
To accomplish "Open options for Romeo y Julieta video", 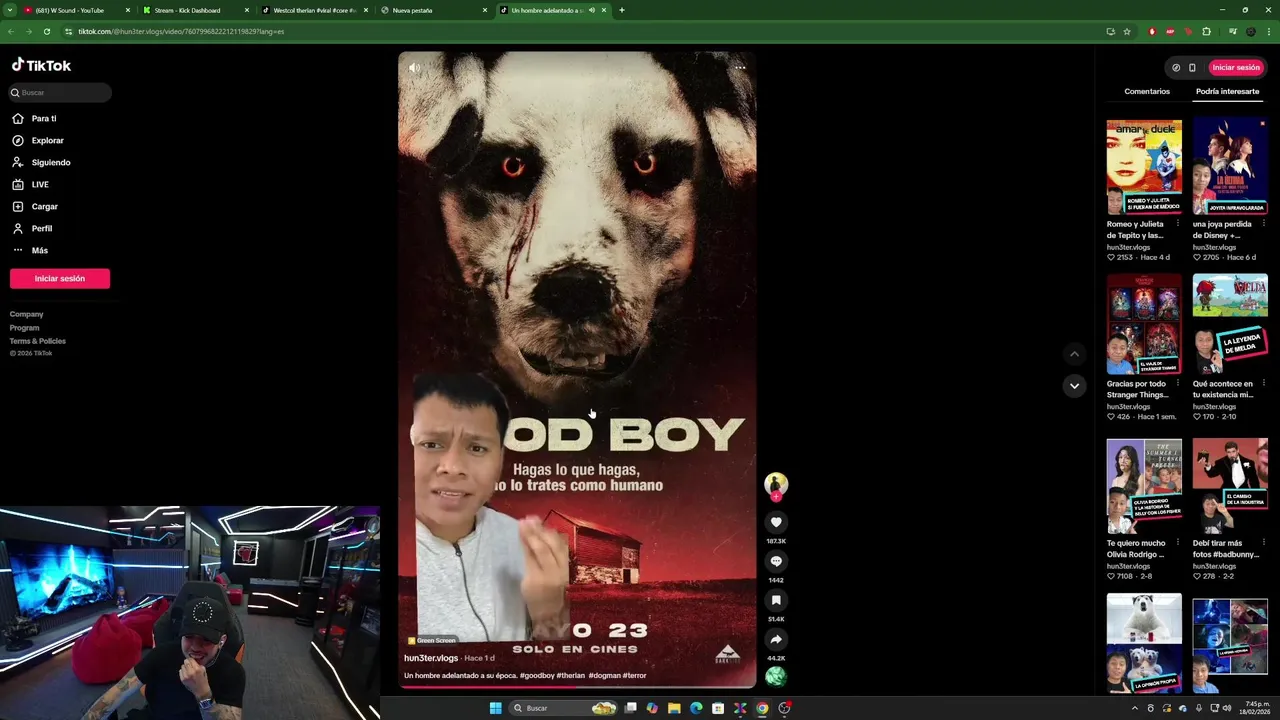I will [1177, 224].
